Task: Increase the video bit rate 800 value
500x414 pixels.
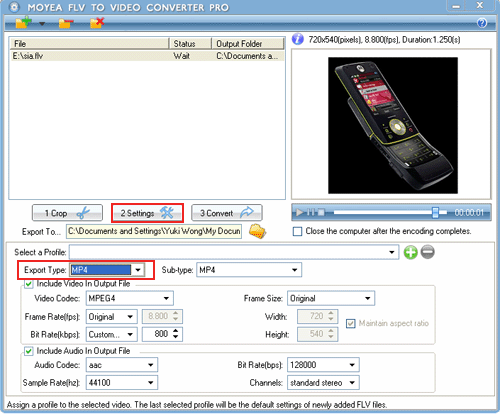Action: pyautogui.click(x=176, y=331)
